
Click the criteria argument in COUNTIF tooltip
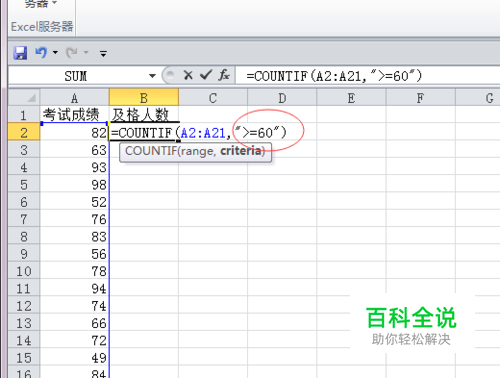pos(241,151)
